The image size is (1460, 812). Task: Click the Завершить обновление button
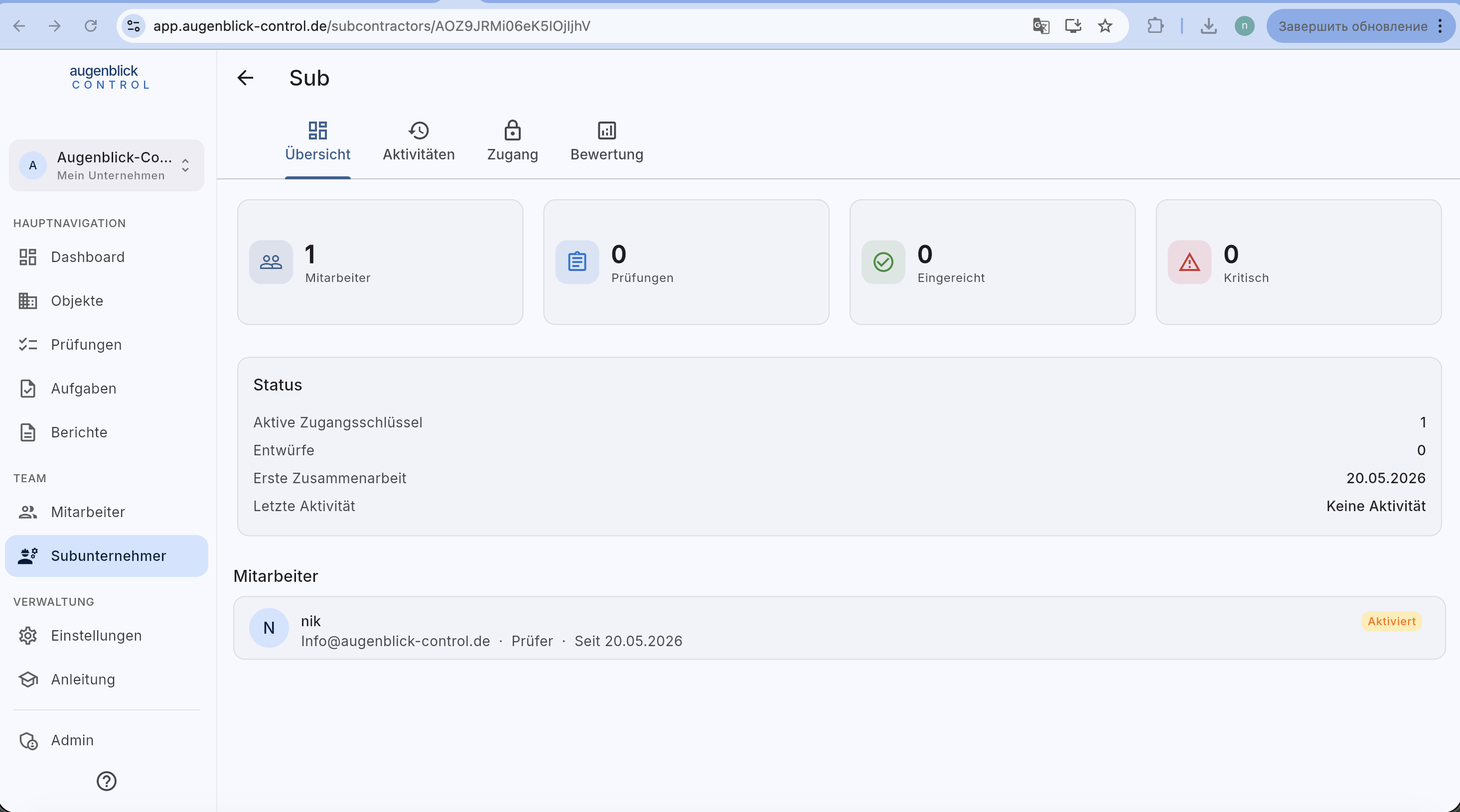1352,26
